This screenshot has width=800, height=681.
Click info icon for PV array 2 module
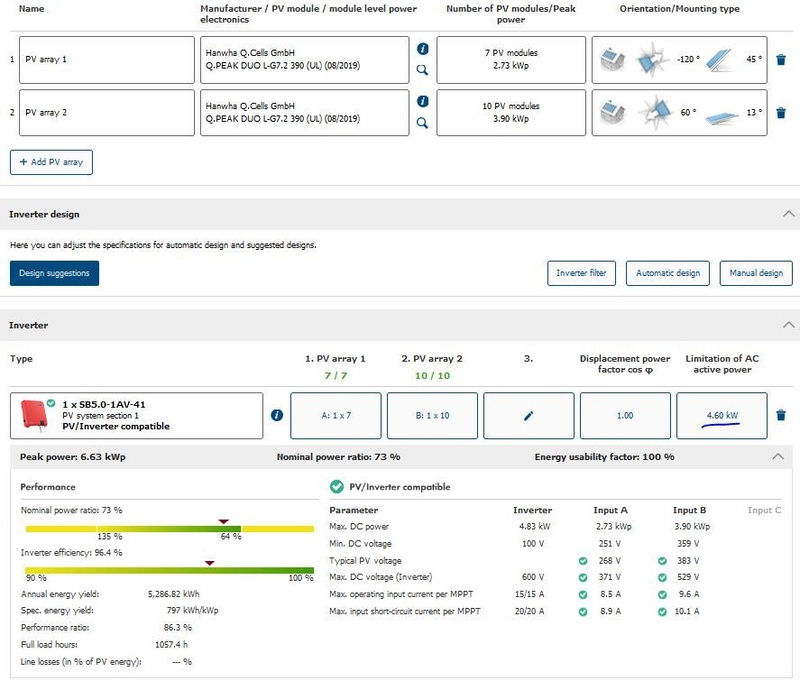pos(422,102)
